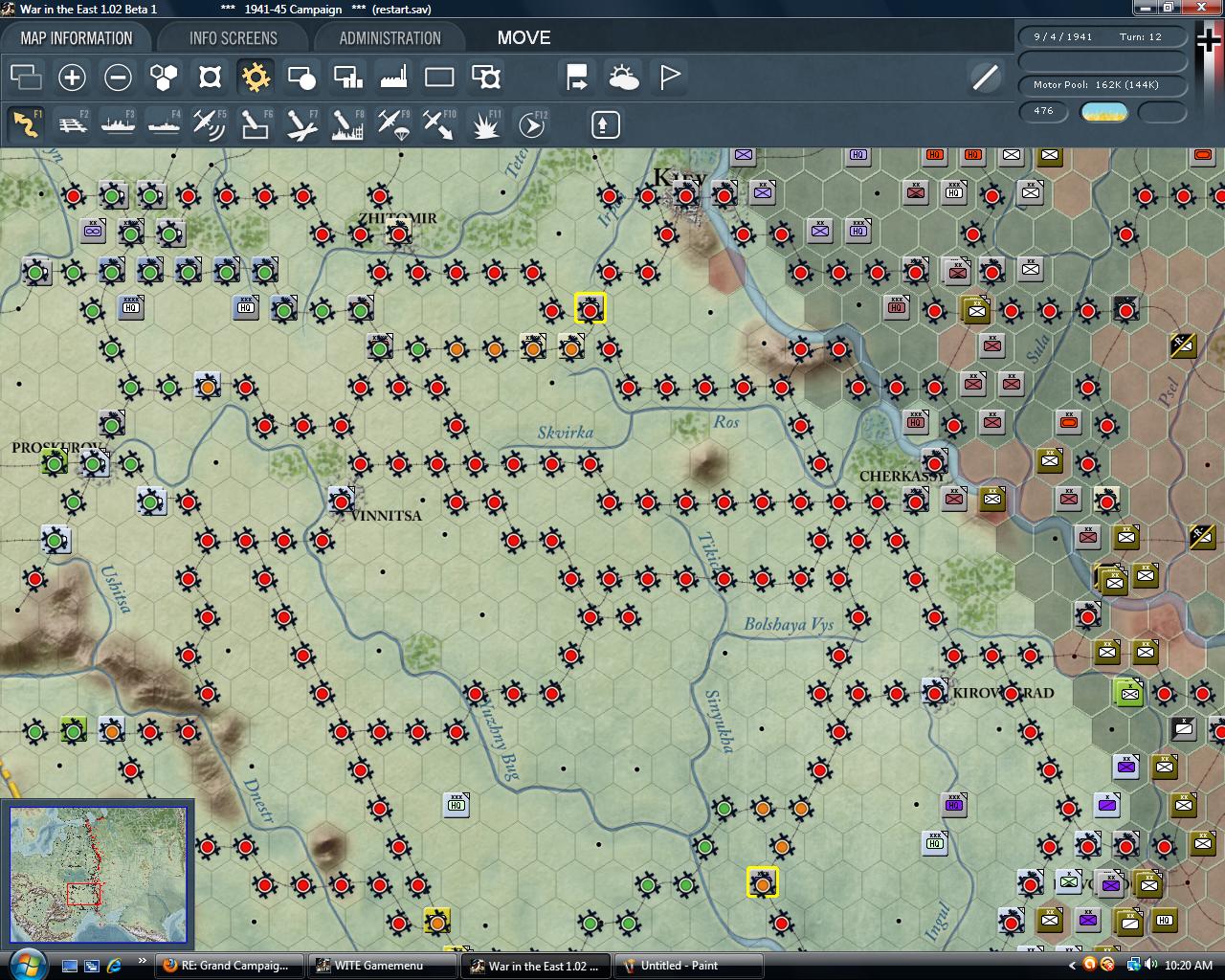The width and height of the screenshot is (1225, 980).
Task: Switch to RE: Grand Campaig... taskbar window
Action: (230, 965)
